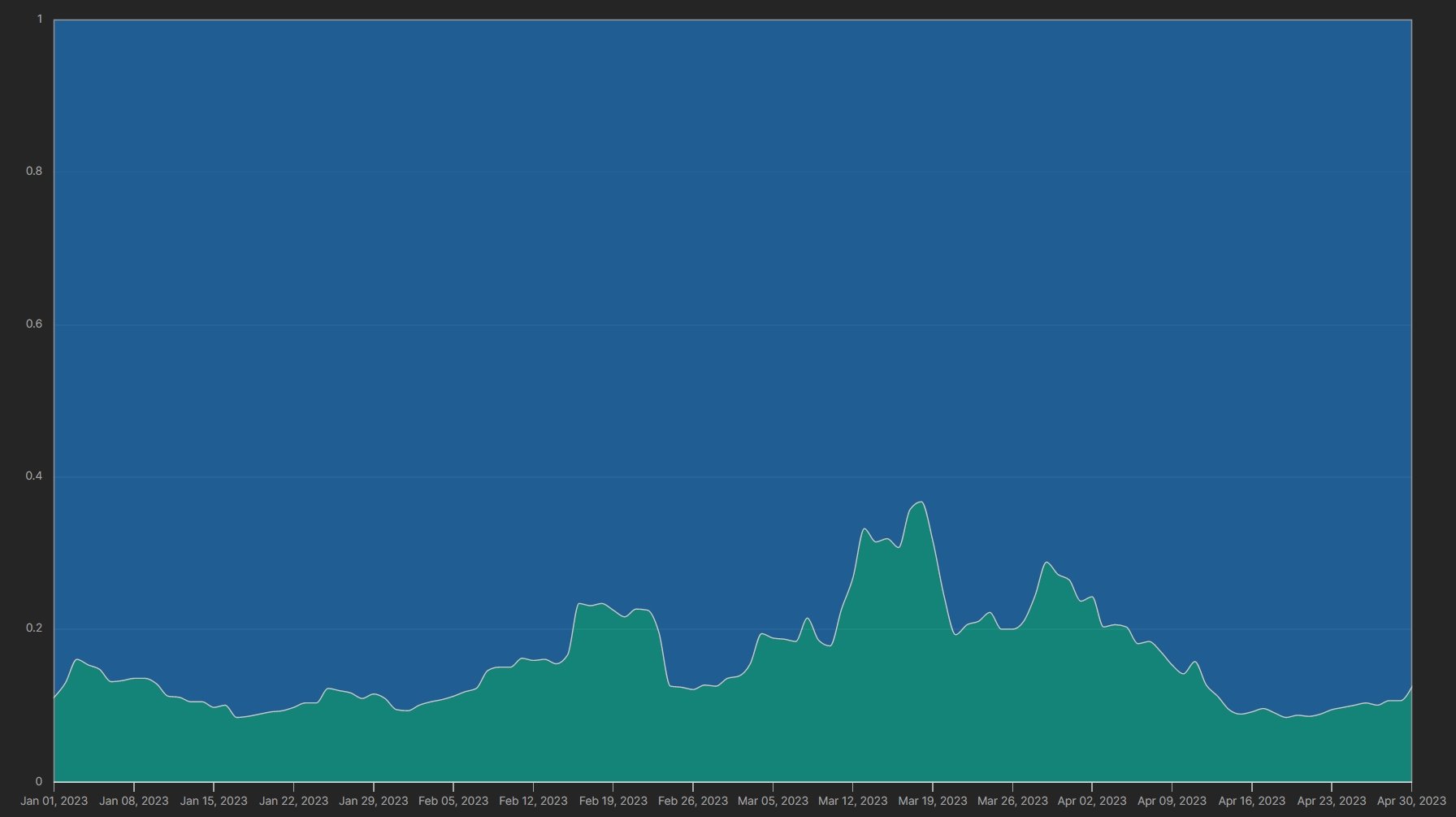This screenshot has width=1456, height=817.
Task: Select the Apr 09, 2023 date label
Action: click(1172, 801)
